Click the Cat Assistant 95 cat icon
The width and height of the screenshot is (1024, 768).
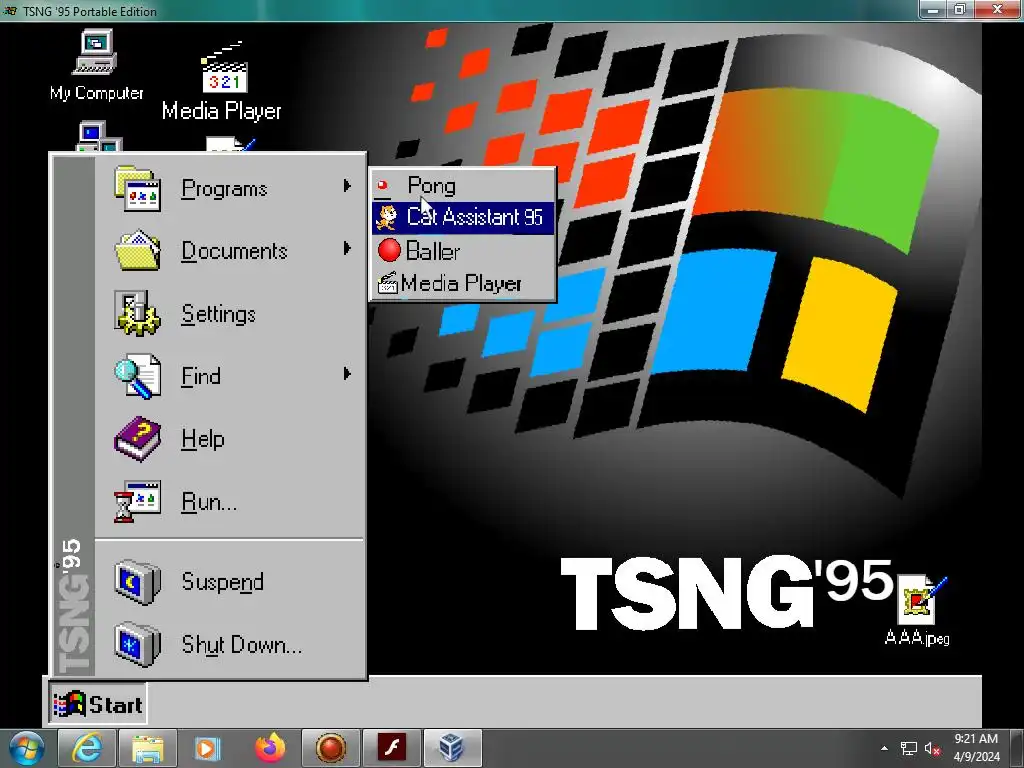tap(387, 217)
